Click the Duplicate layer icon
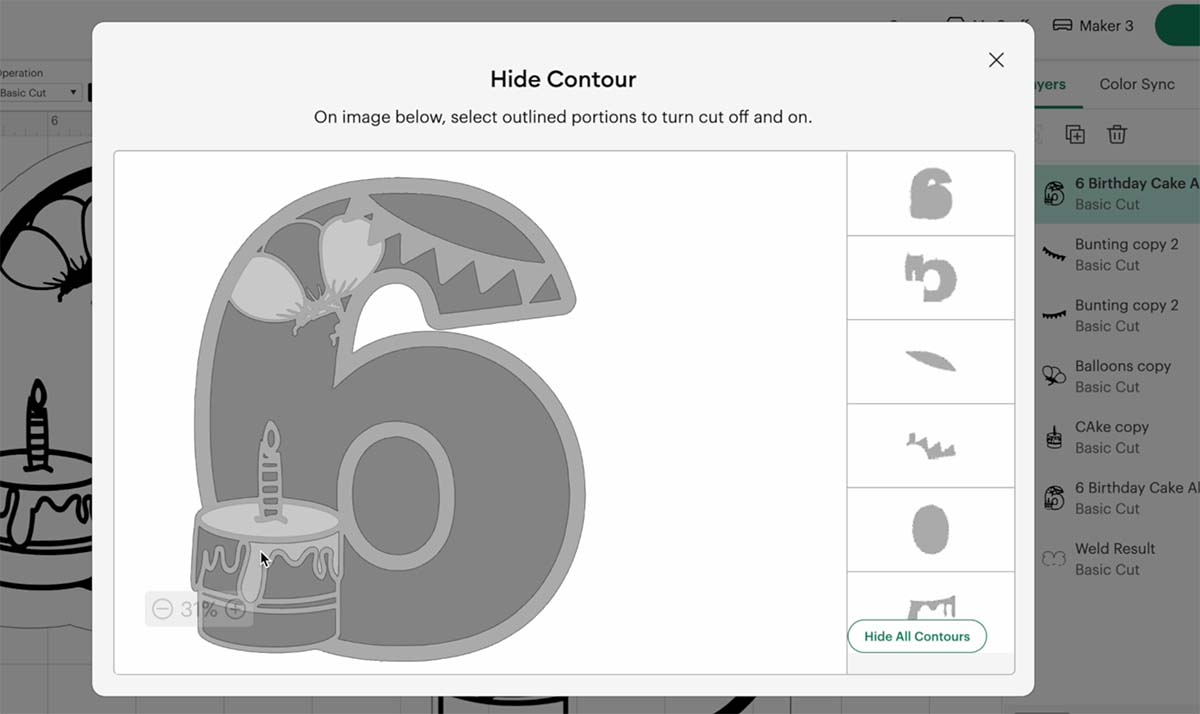The height and width of the screenshot is (714, 1200). coord(1075,134)
